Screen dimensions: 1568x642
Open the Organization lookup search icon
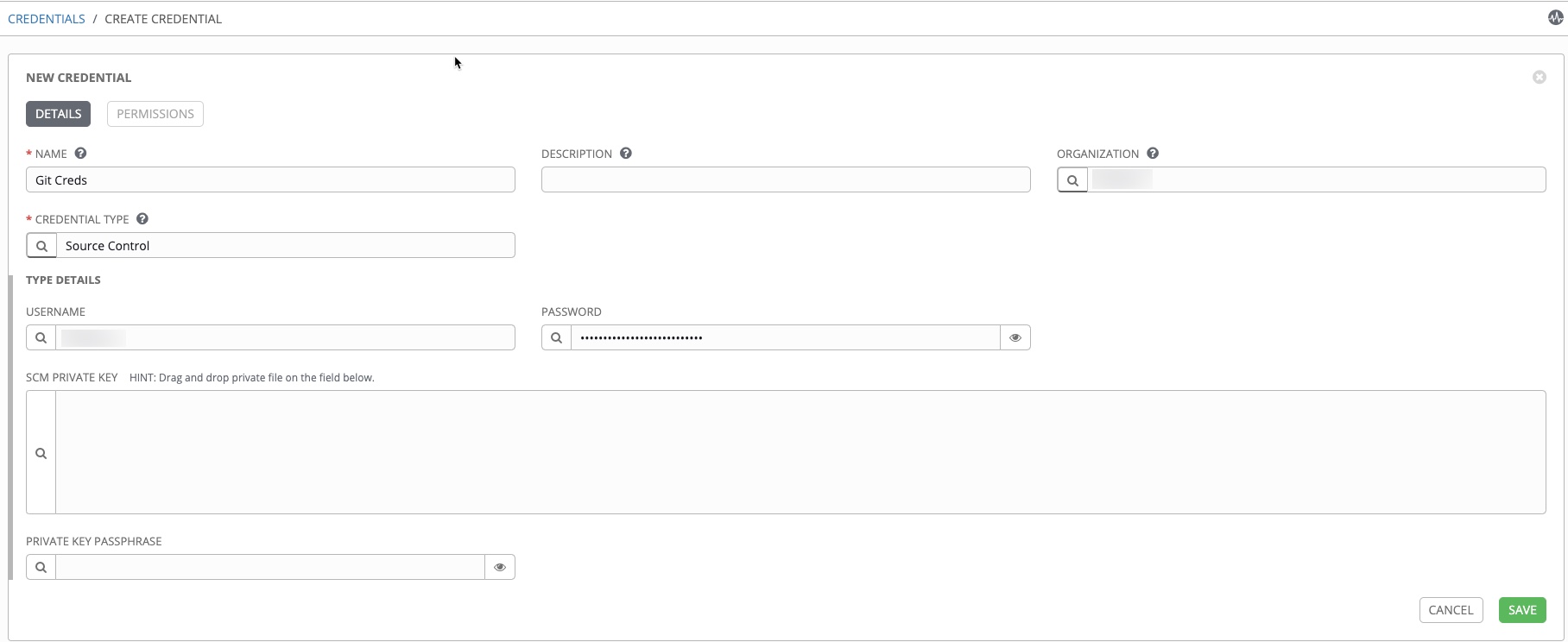1072,180
